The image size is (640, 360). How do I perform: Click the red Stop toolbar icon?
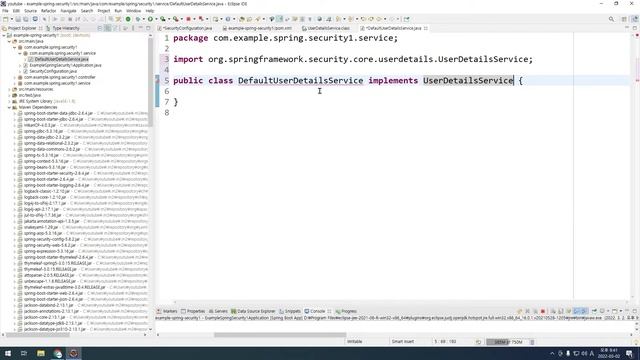coord(188,19)
